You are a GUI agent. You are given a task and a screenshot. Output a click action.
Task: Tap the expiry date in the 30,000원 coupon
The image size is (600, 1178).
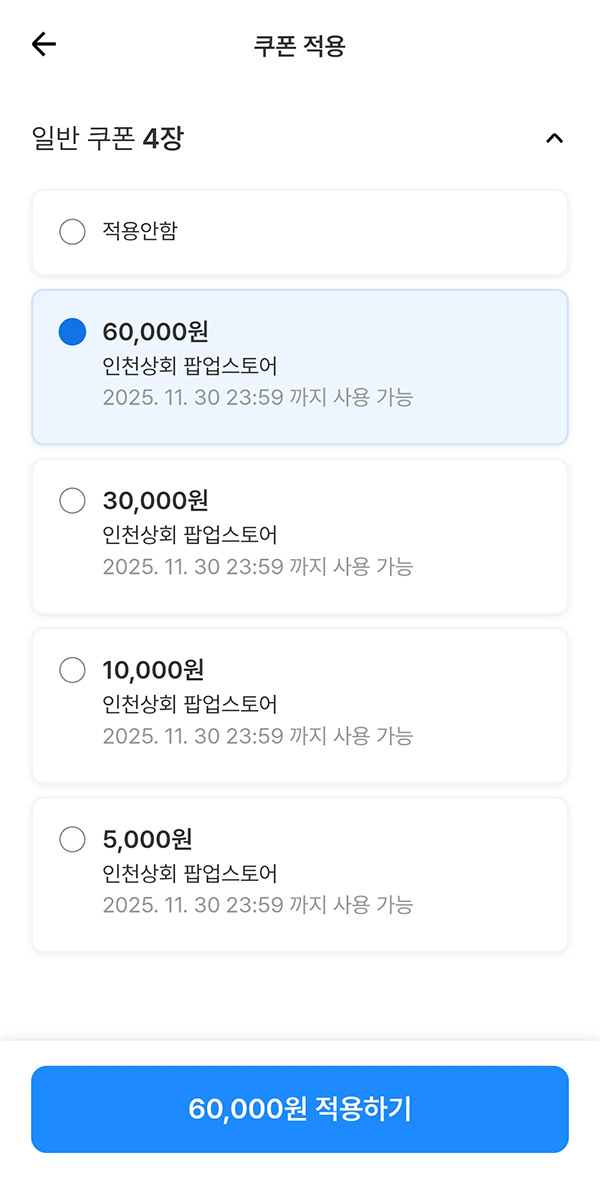257,567
